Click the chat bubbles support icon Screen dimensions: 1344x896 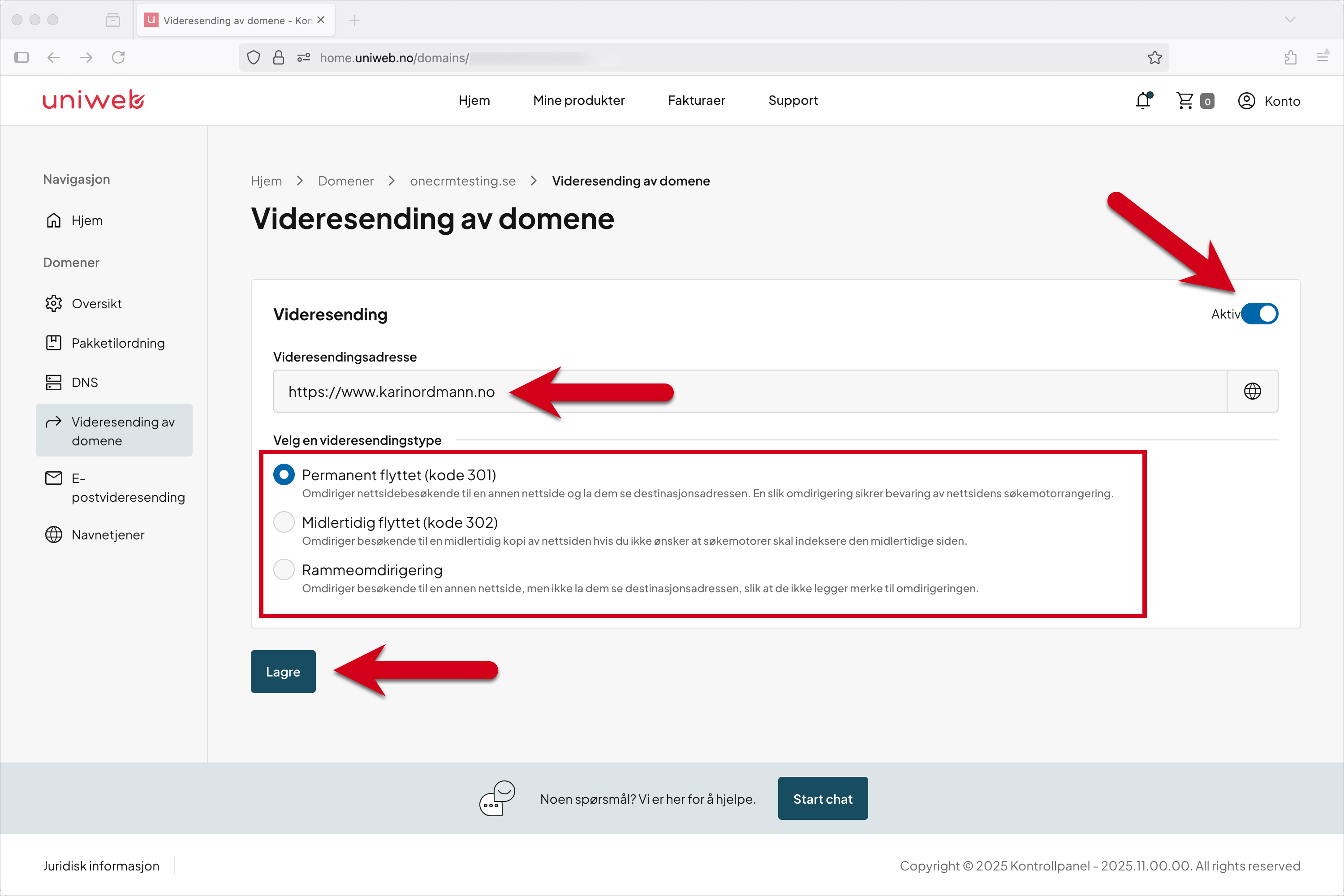497,798
